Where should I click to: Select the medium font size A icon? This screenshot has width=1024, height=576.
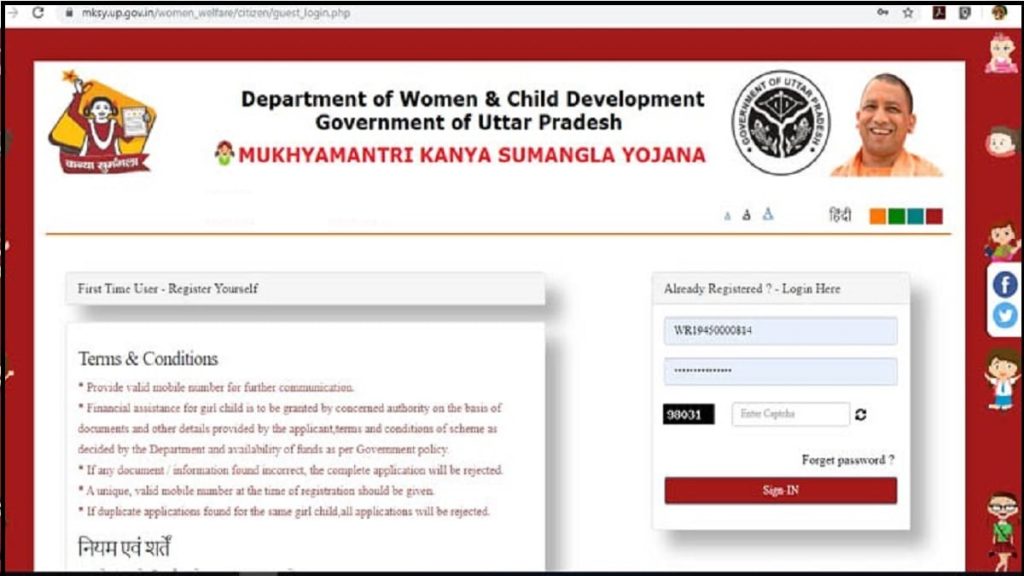pyautogui.click(x=746, y=215)
